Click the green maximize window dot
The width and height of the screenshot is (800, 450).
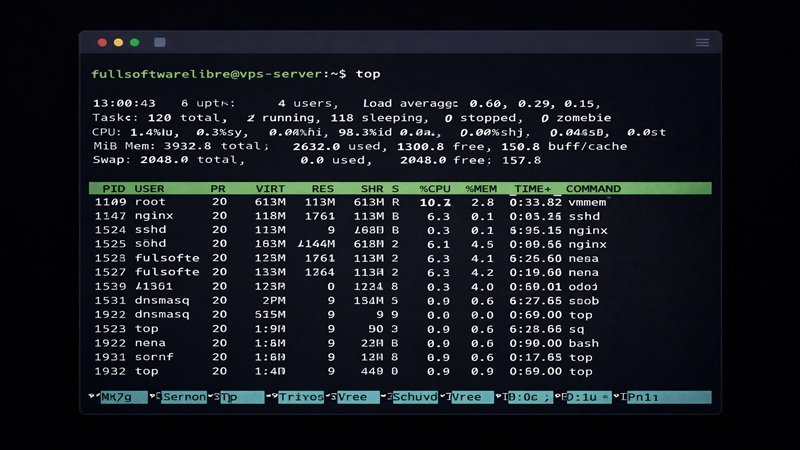134,43
